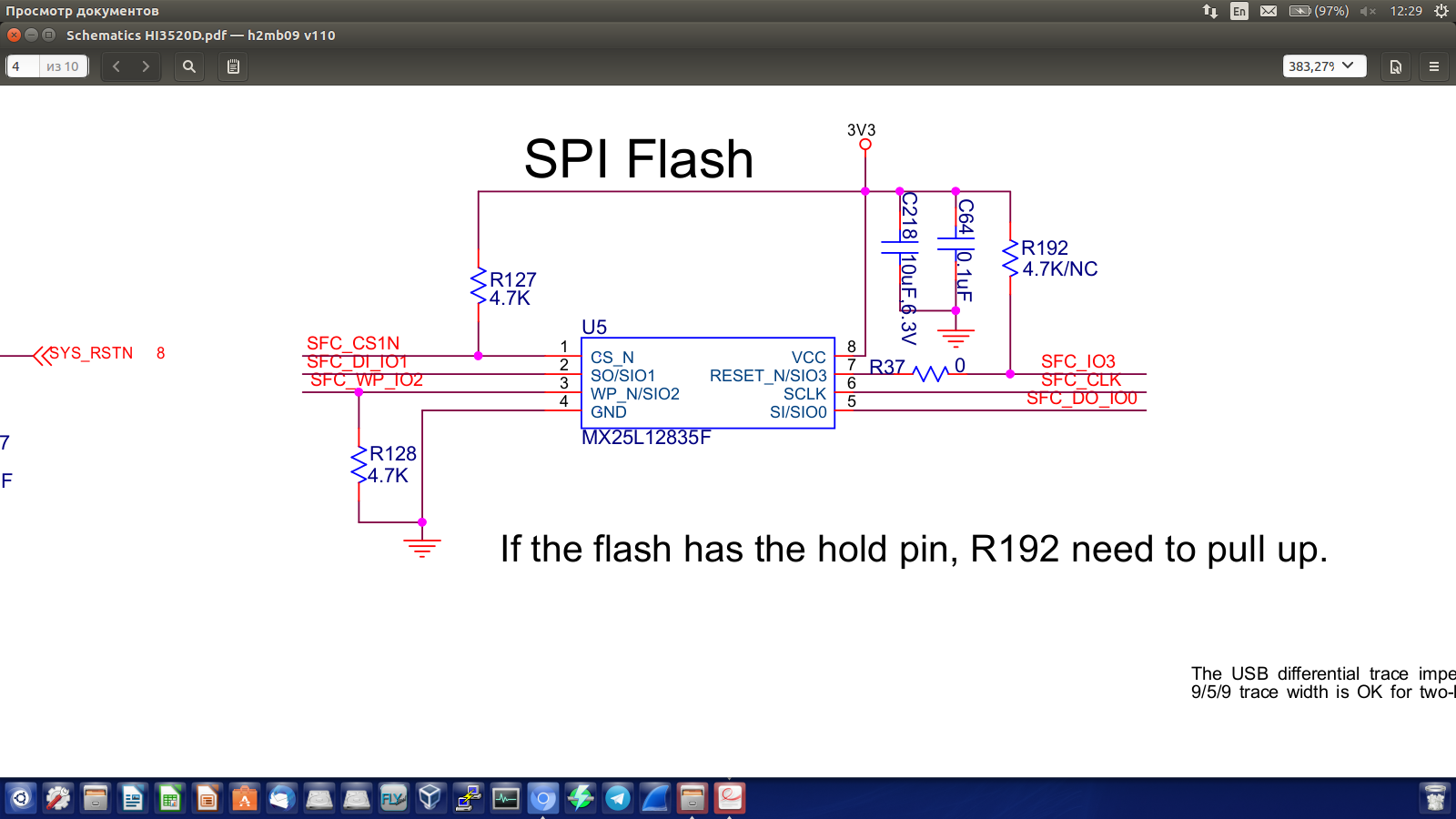Open the file options document button

click(1395, 66)
